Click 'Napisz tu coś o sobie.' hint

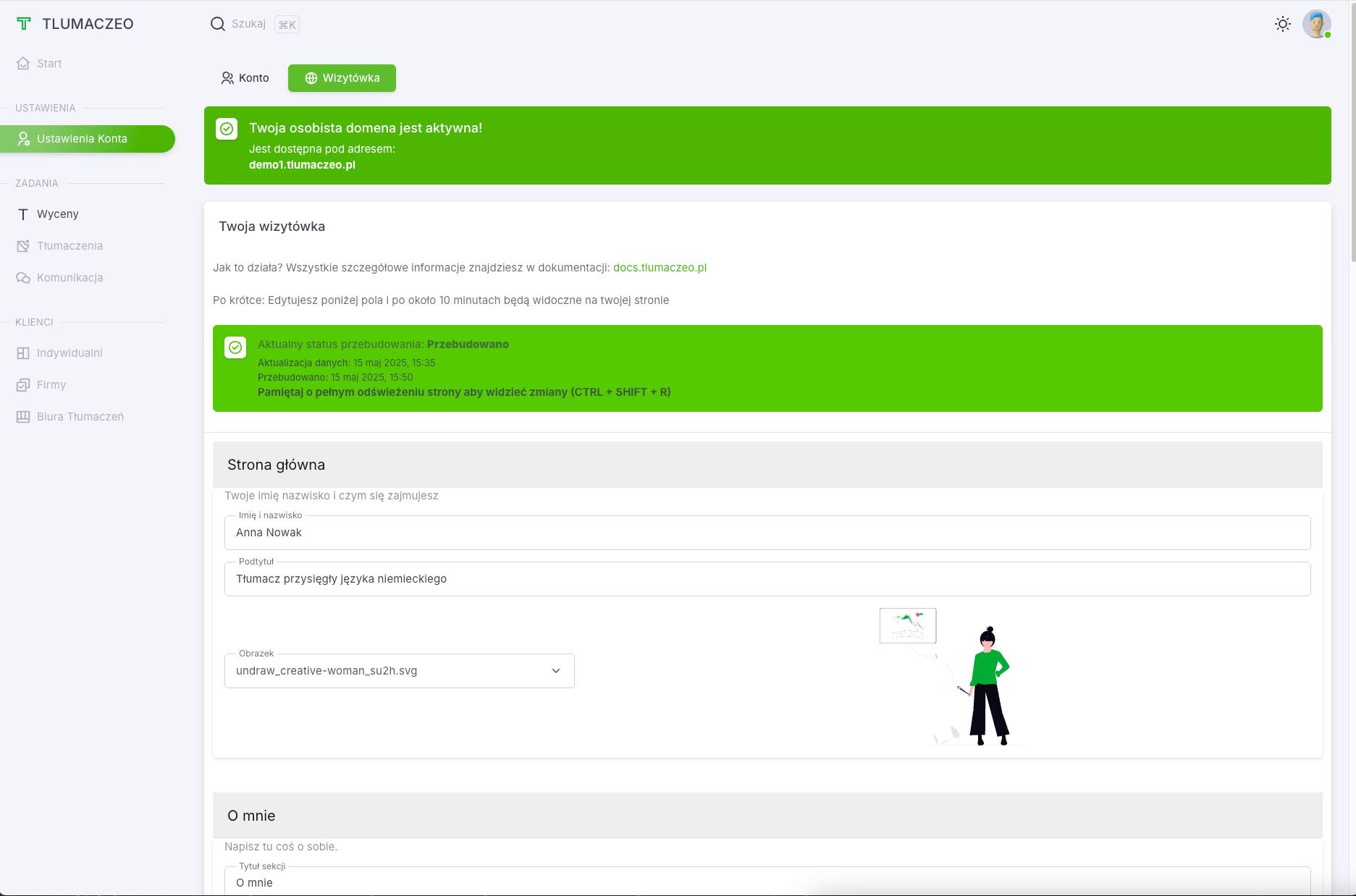(281, 847)
